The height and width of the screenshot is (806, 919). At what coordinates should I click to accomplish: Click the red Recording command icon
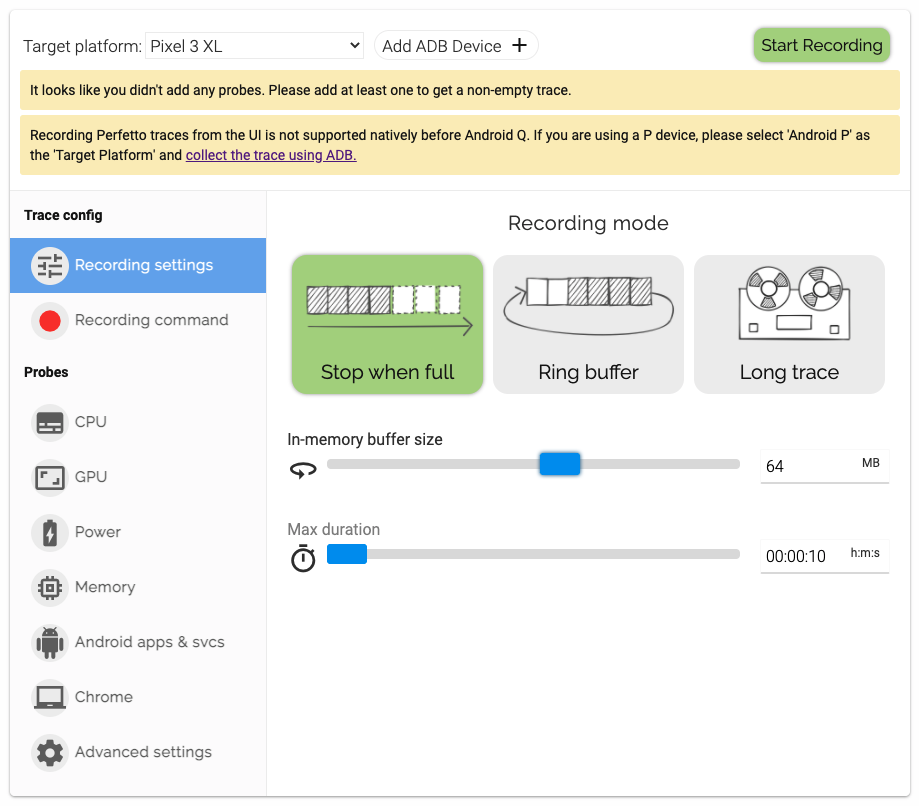click(x=50, y=321)
